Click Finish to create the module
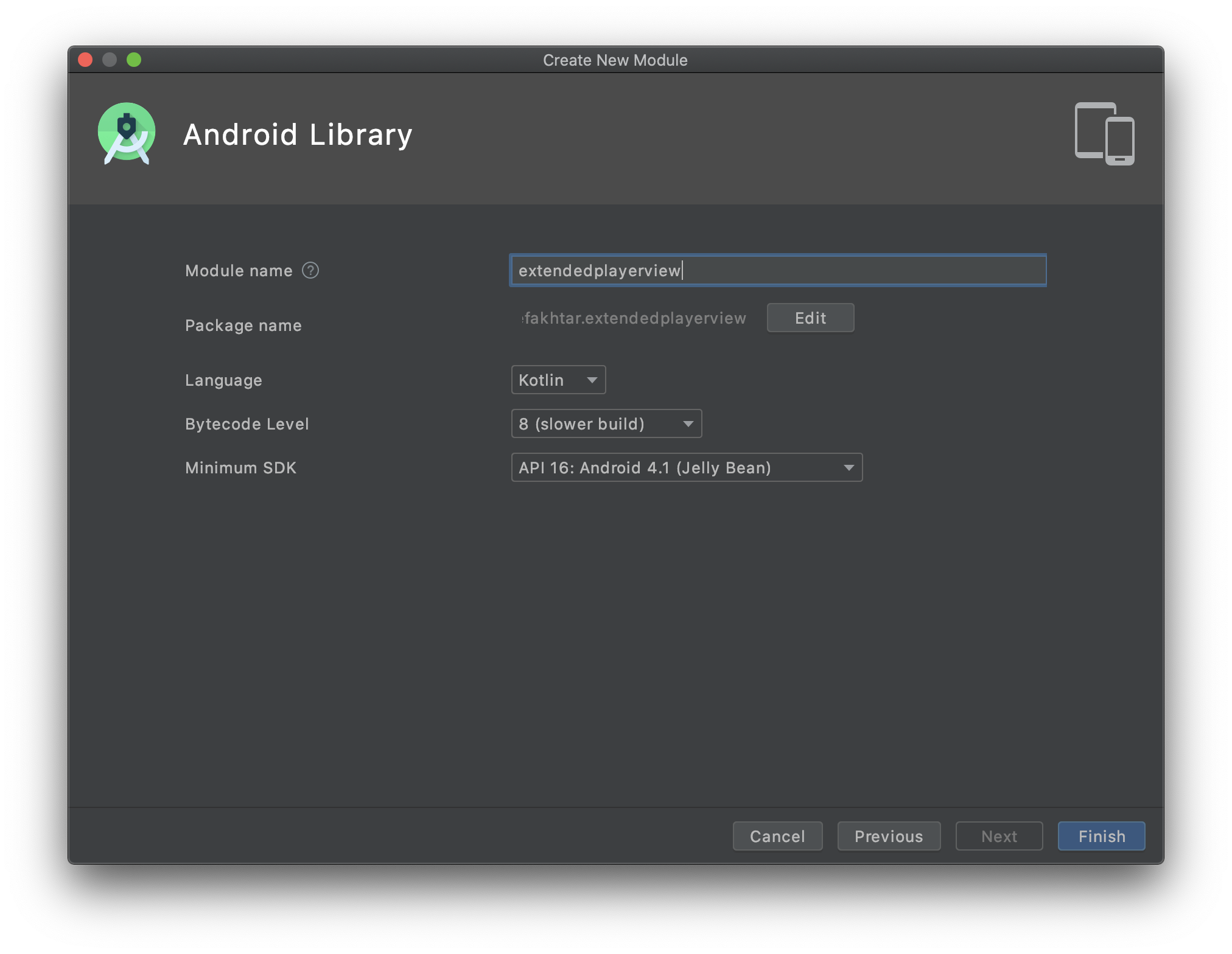This screenshot has width=1232, height=954. pos(1101,836)
